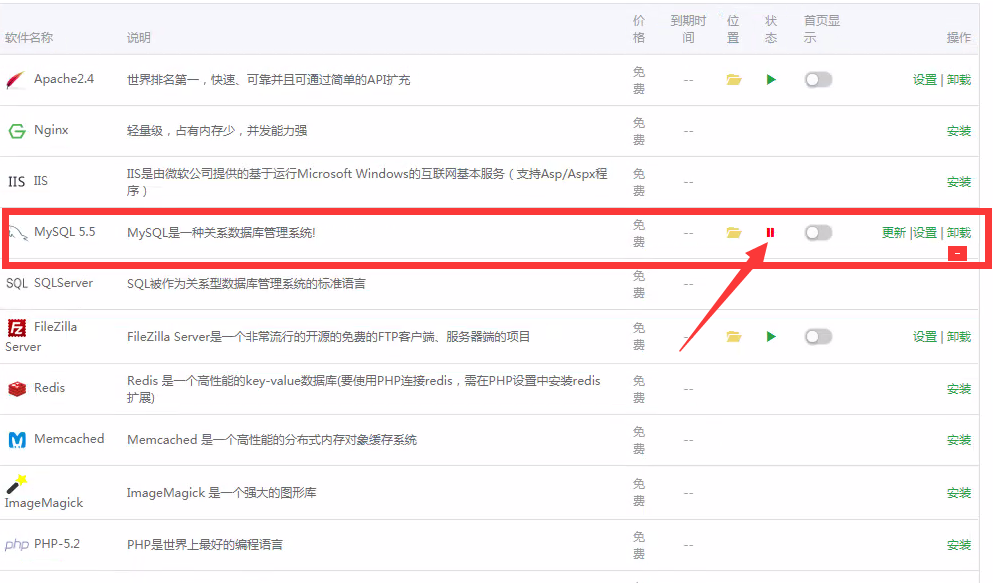The height and width of the screenshot is (583, 993).
Task: Click the SQLServer SQL logo icon
Action: 16,284
